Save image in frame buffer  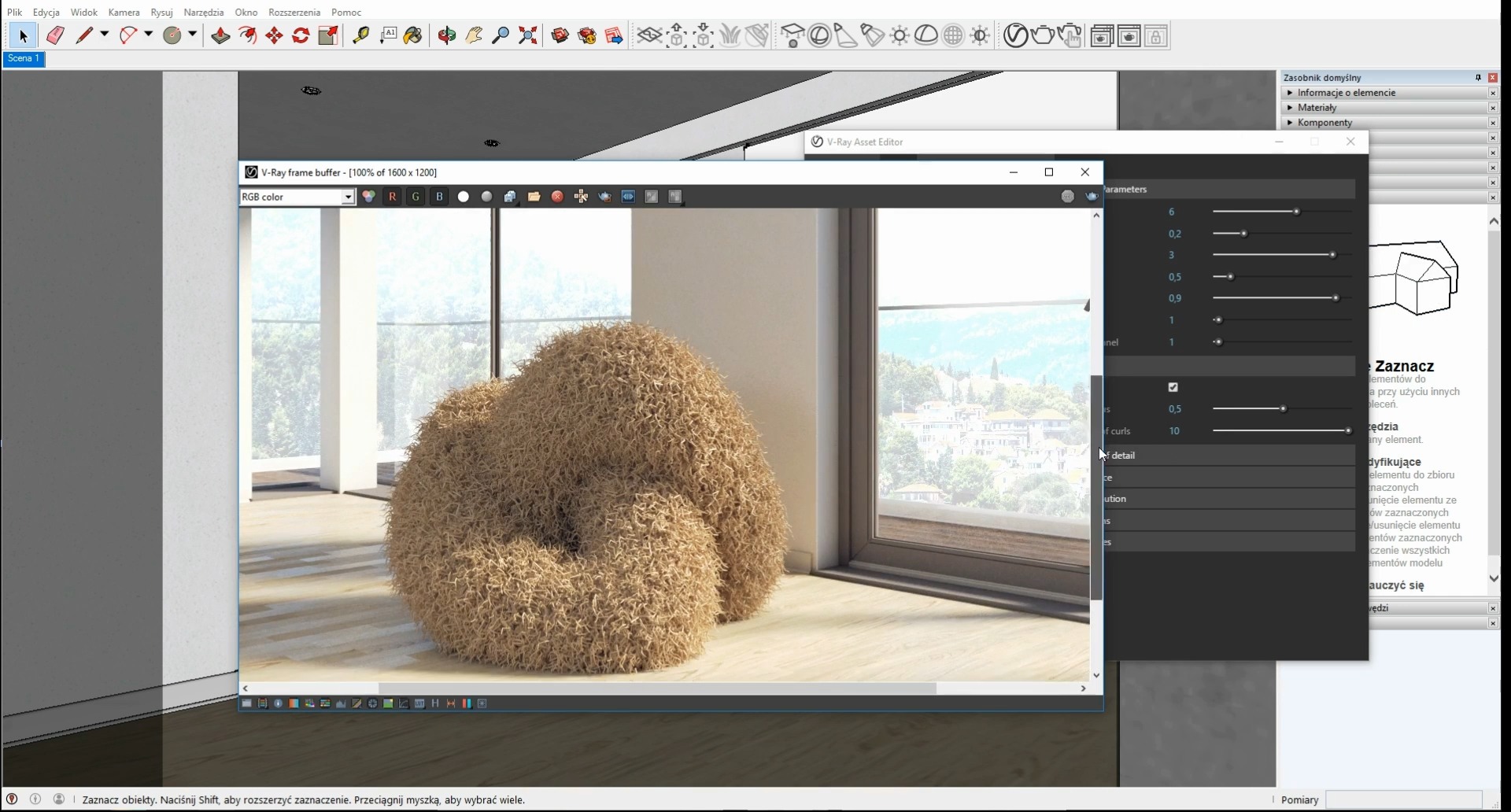pos(510,197)
